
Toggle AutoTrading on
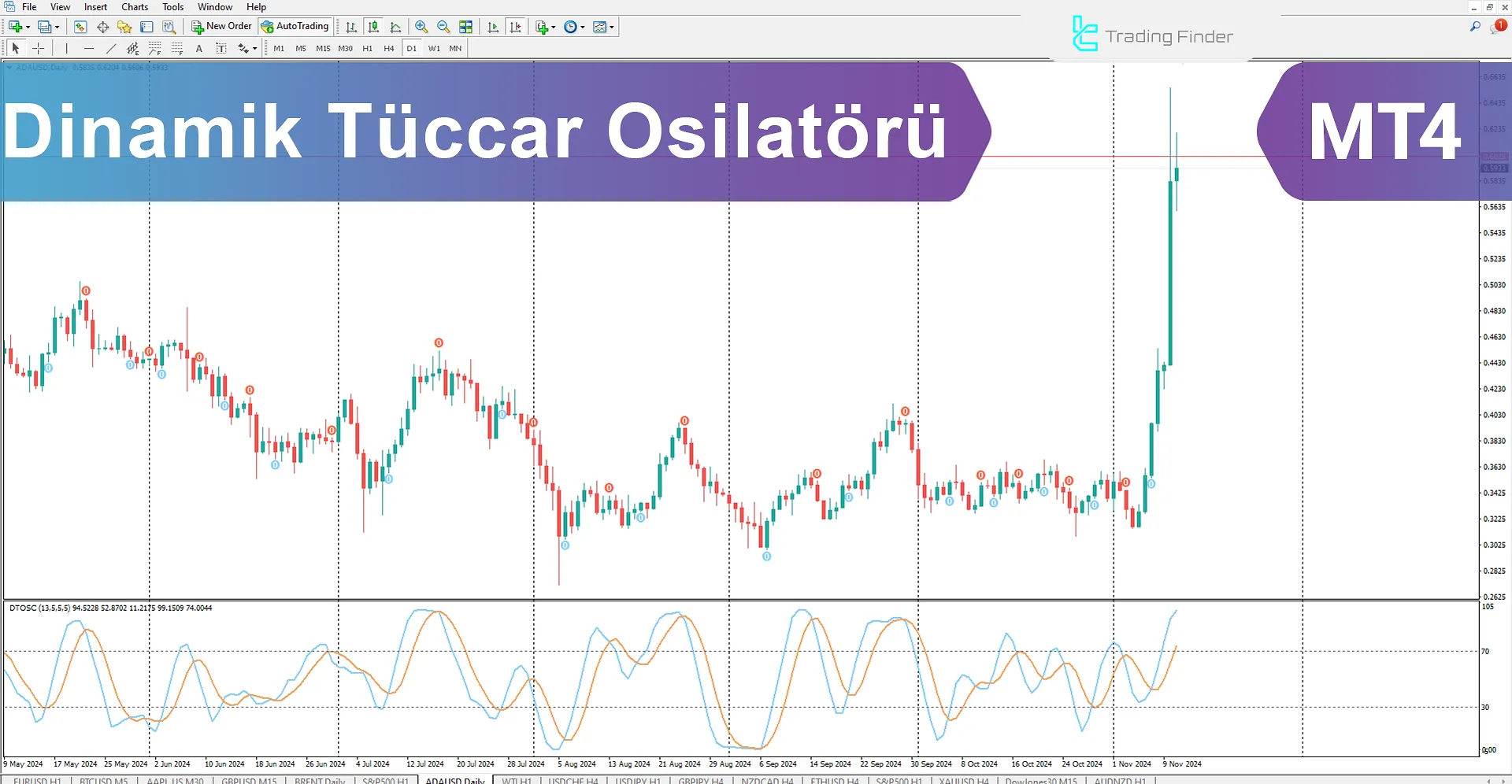pyautogui.click(x=295, y=26)
